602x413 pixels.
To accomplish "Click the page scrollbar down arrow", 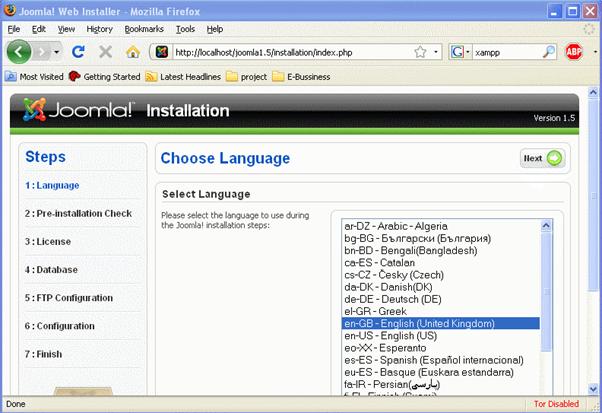I will coord(593,389).
